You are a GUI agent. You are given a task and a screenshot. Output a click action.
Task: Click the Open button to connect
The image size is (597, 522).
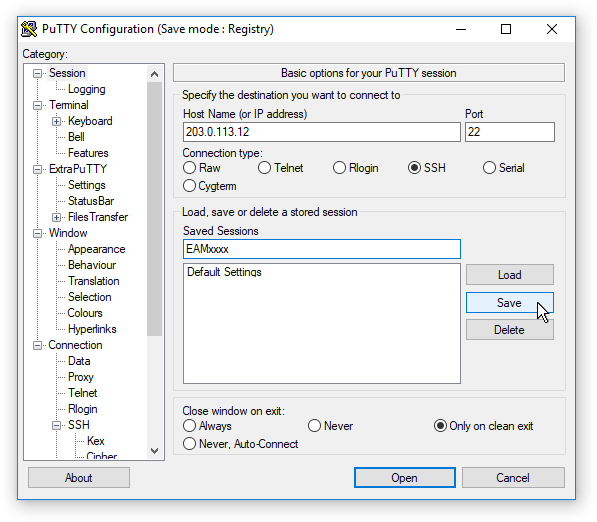point(405,477)
